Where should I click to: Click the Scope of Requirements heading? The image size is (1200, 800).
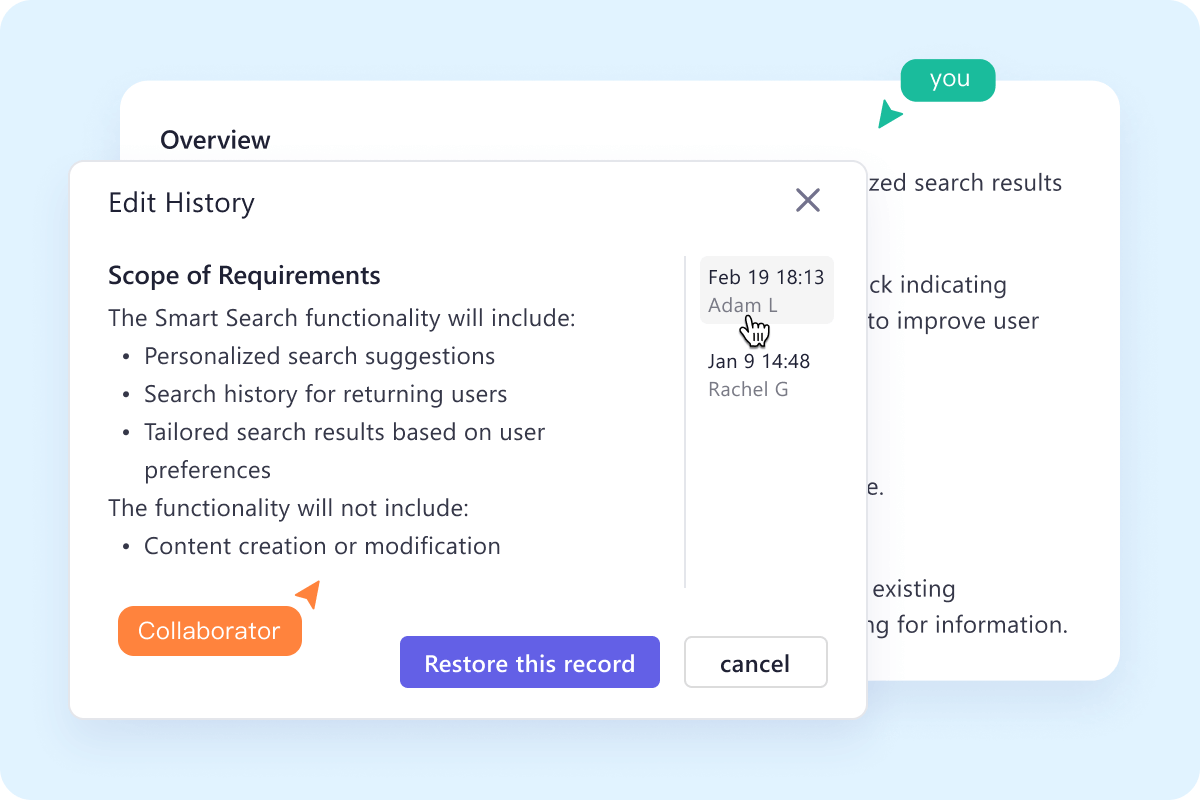[x=244, y=275]
